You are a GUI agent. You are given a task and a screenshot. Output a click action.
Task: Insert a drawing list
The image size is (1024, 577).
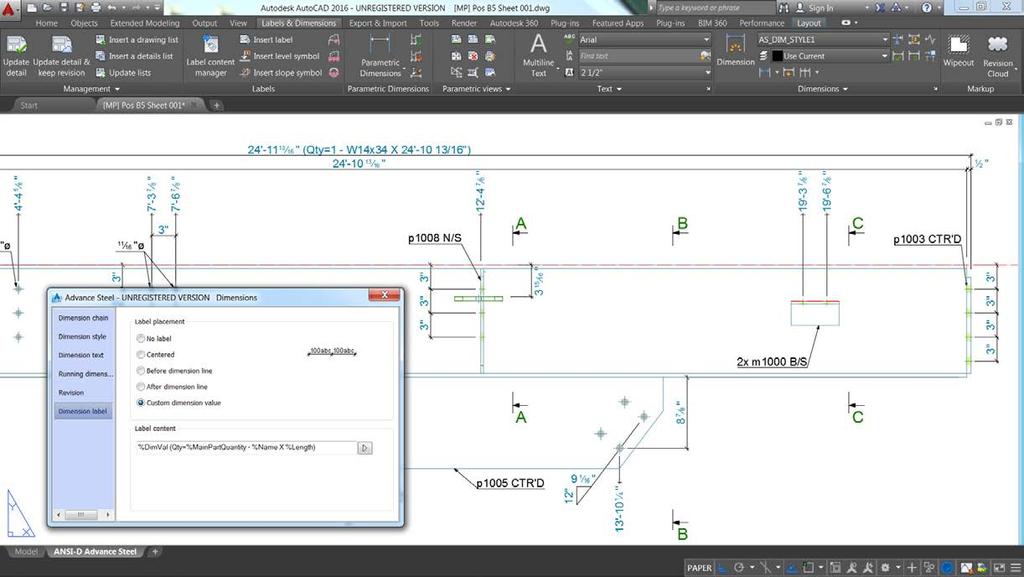point(137,40)
